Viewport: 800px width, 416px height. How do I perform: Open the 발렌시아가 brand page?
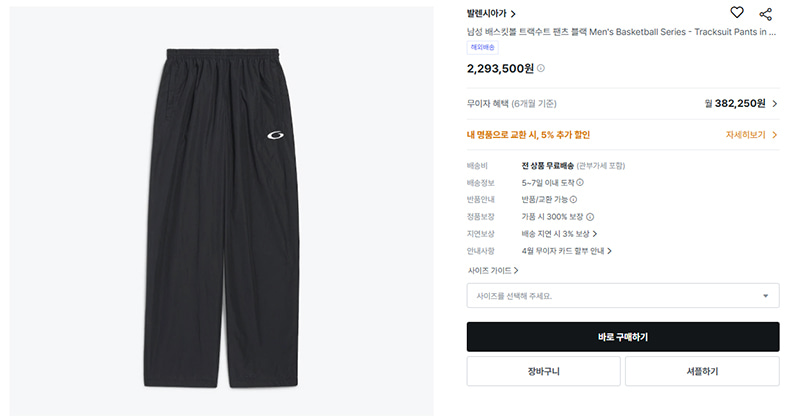(491, 14)
